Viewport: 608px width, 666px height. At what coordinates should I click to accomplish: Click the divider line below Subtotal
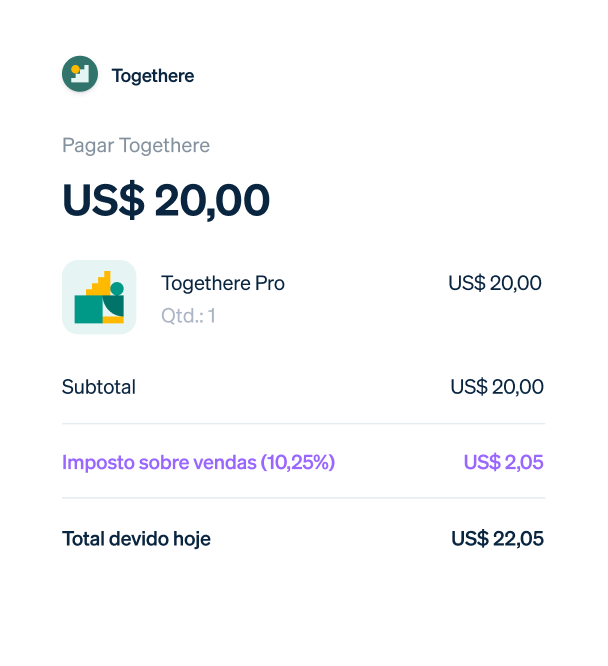(303, 423)
